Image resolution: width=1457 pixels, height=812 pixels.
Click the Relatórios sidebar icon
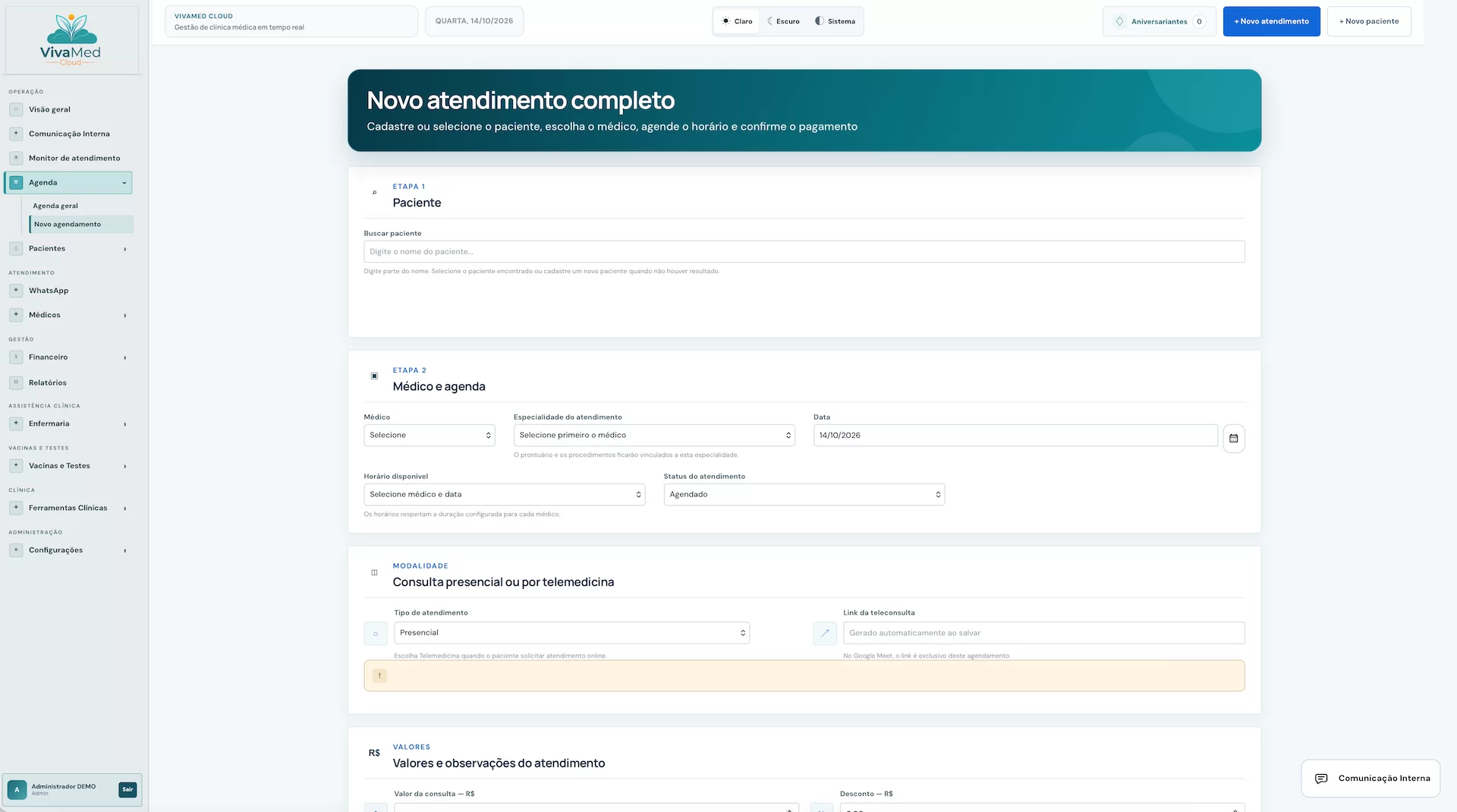tap(16, 382)
